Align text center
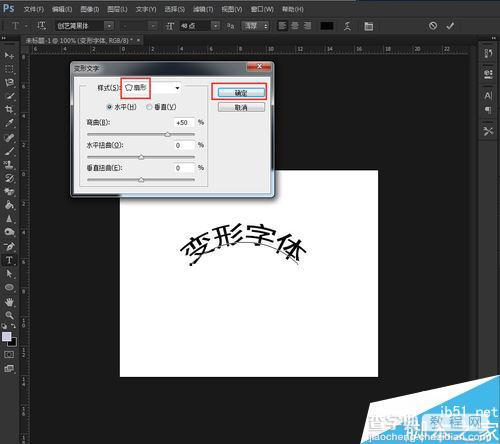Viewport: 500px width, 444px height. coord(295,26)
